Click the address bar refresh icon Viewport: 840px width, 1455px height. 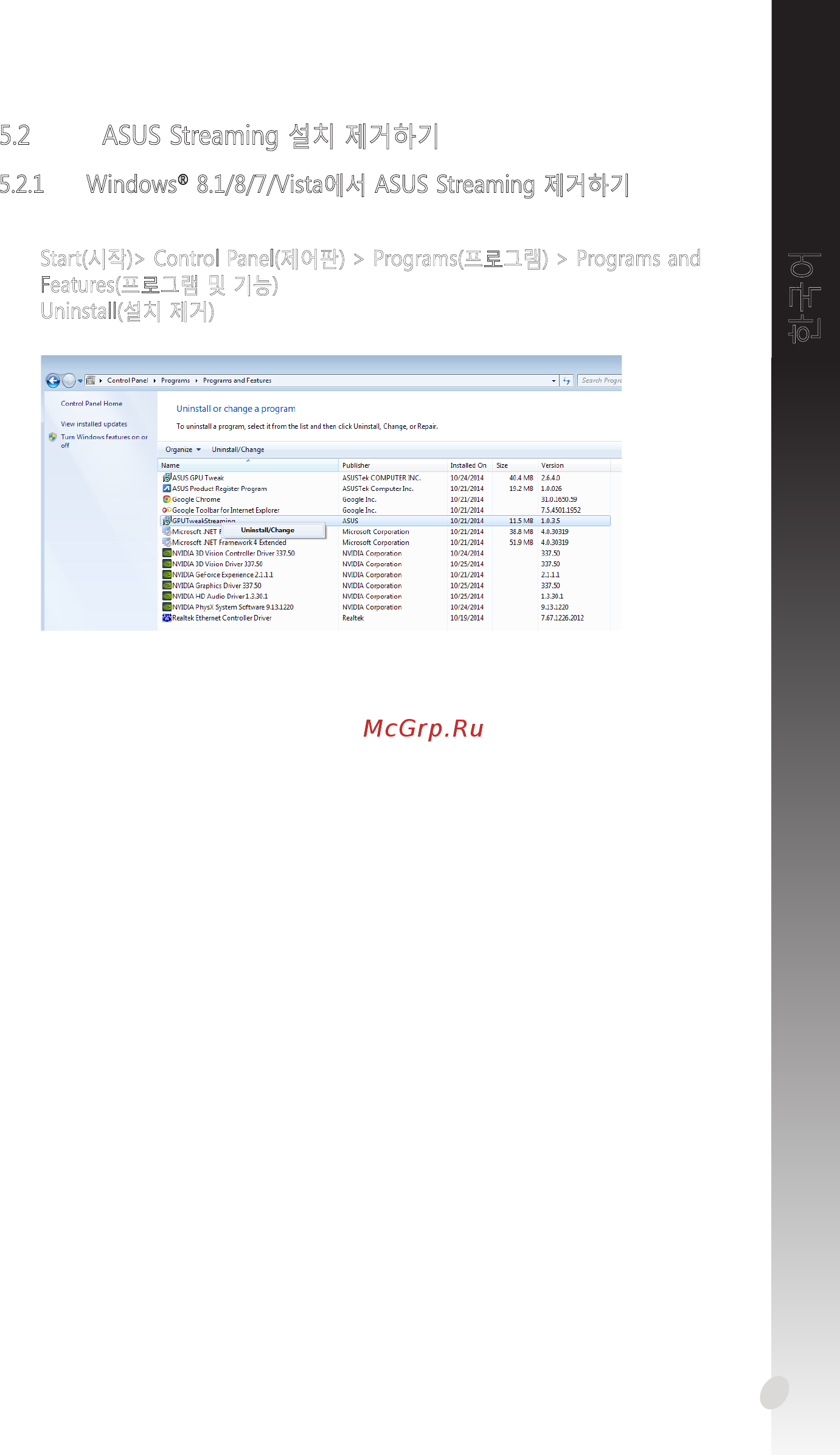point(567,381)
